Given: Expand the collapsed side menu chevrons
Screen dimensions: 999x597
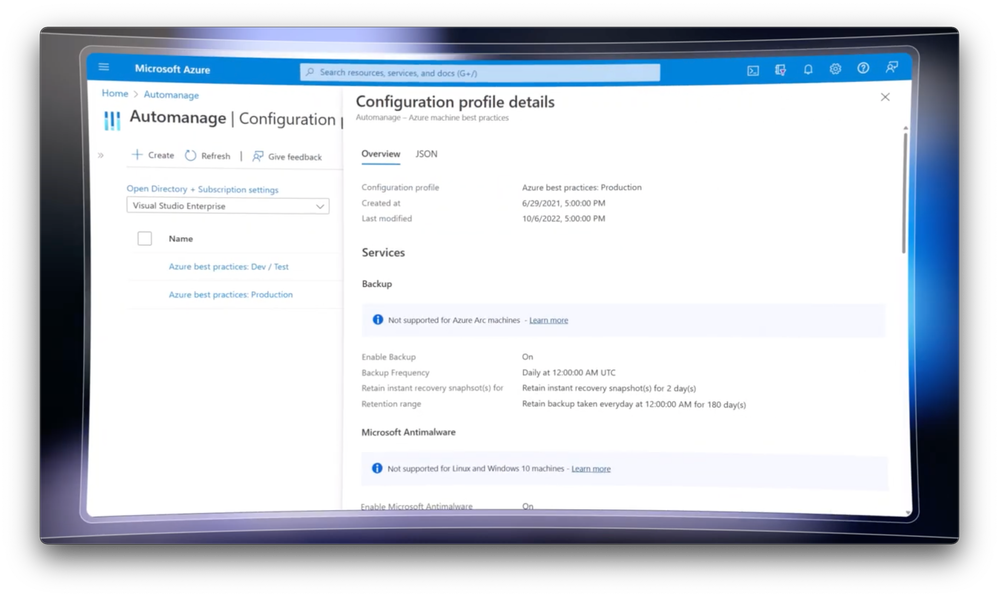Looking at the screenshot, I should tap(101, 155).
